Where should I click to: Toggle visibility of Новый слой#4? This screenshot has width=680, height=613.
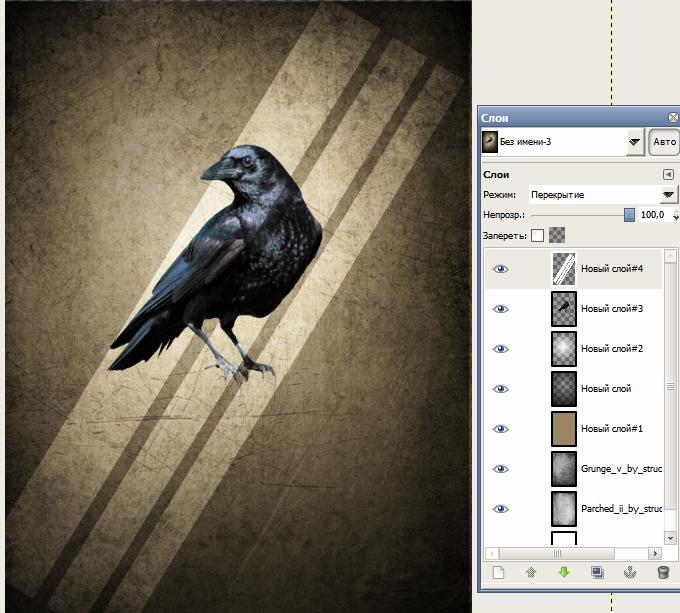coord(500,269)
